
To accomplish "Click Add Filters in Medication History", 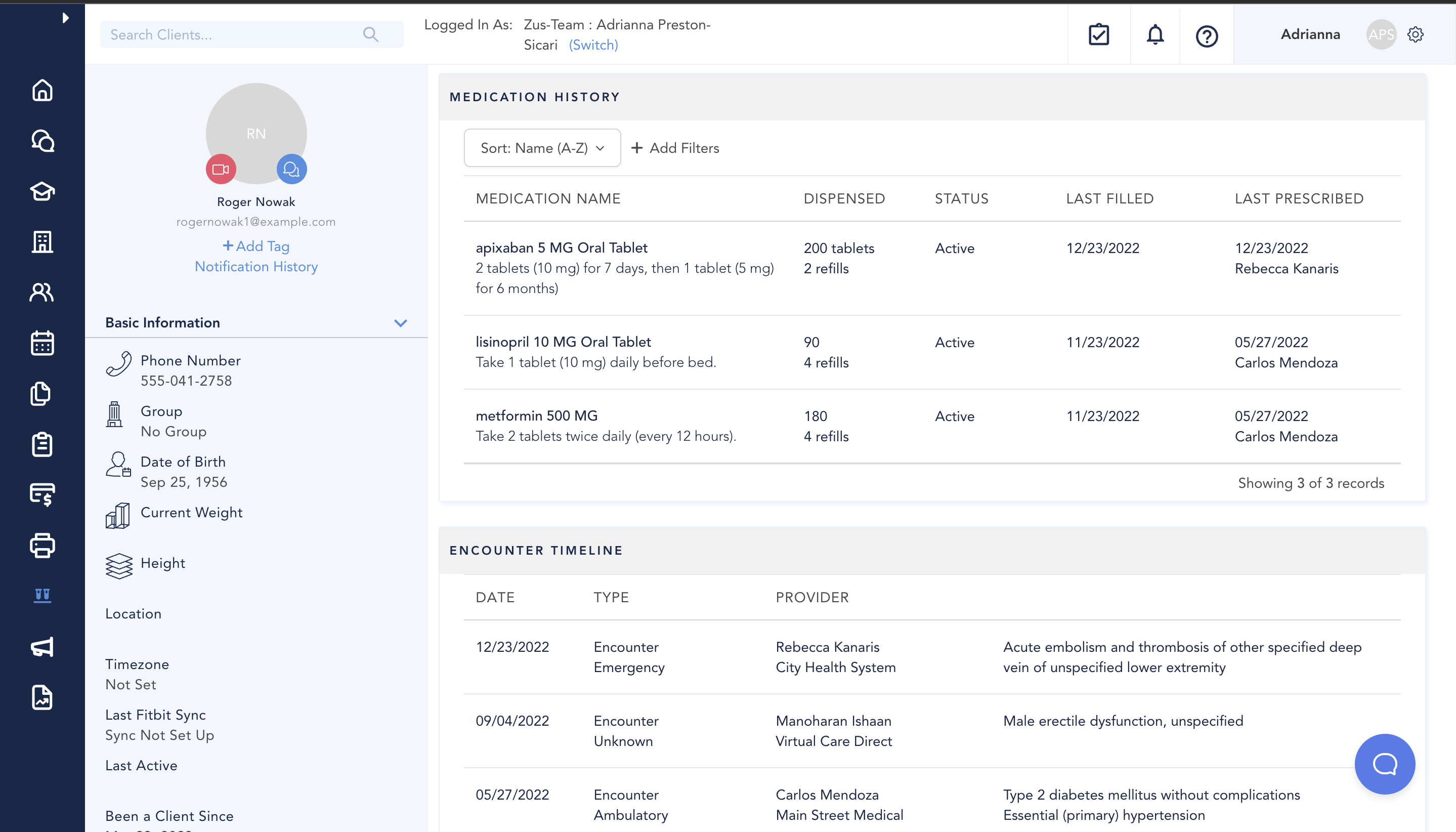I will tap(675, 148).
